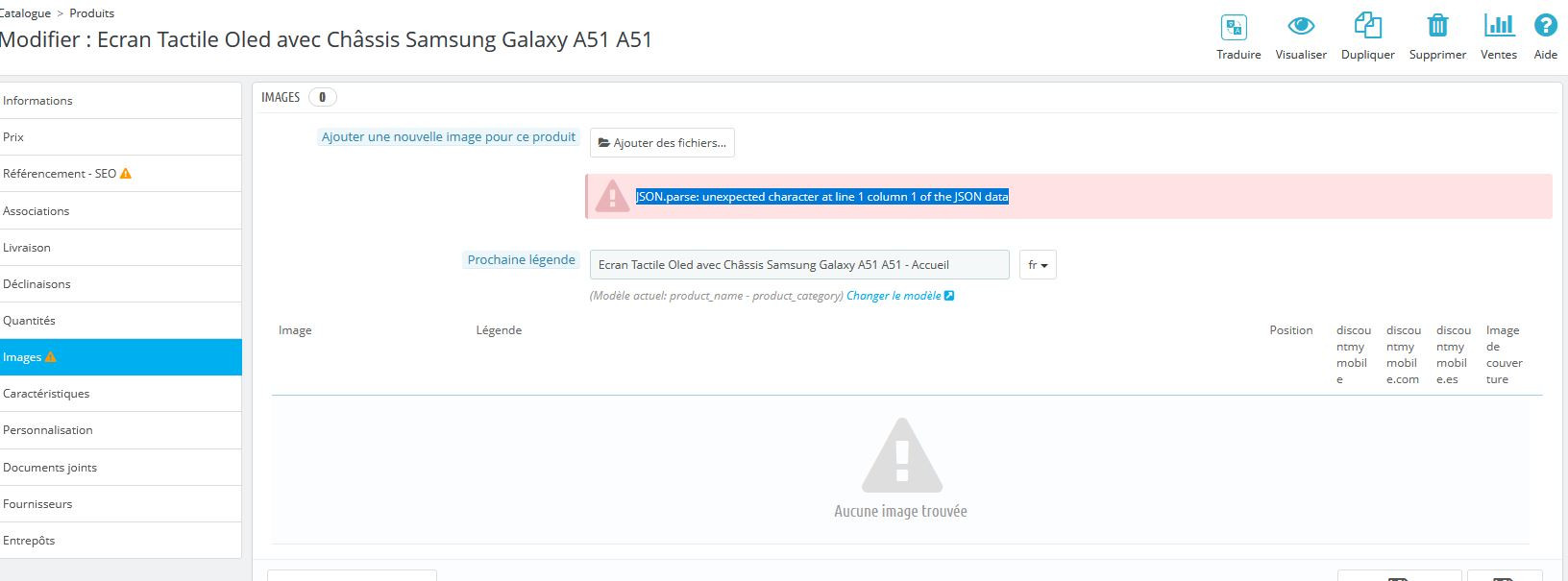Click the Aide help icon
This screenshot has height=581, width=1568.
pyautogui.click(x=1545, y=27)
